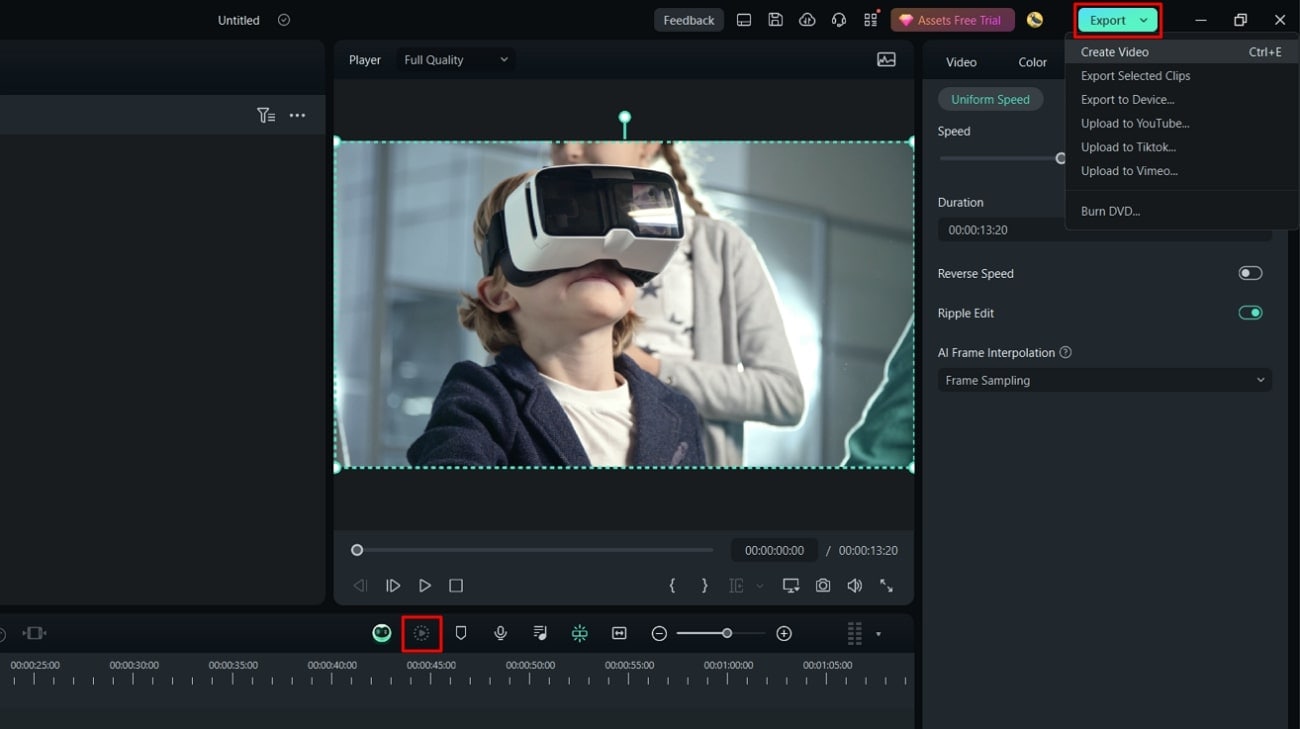Click the playback progress bar handle
This screenshot has height=729, width=1300.
tap(357, 550)
